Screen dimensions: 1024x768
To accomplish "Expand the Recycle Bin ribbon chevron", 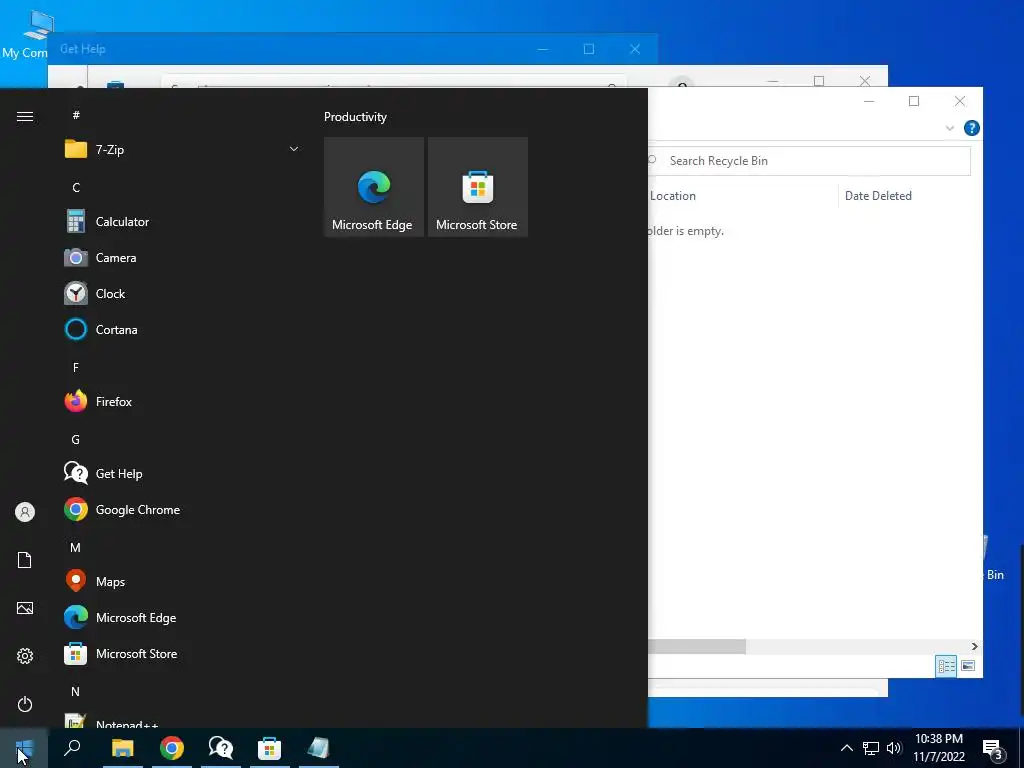I will tap(950, 128).
